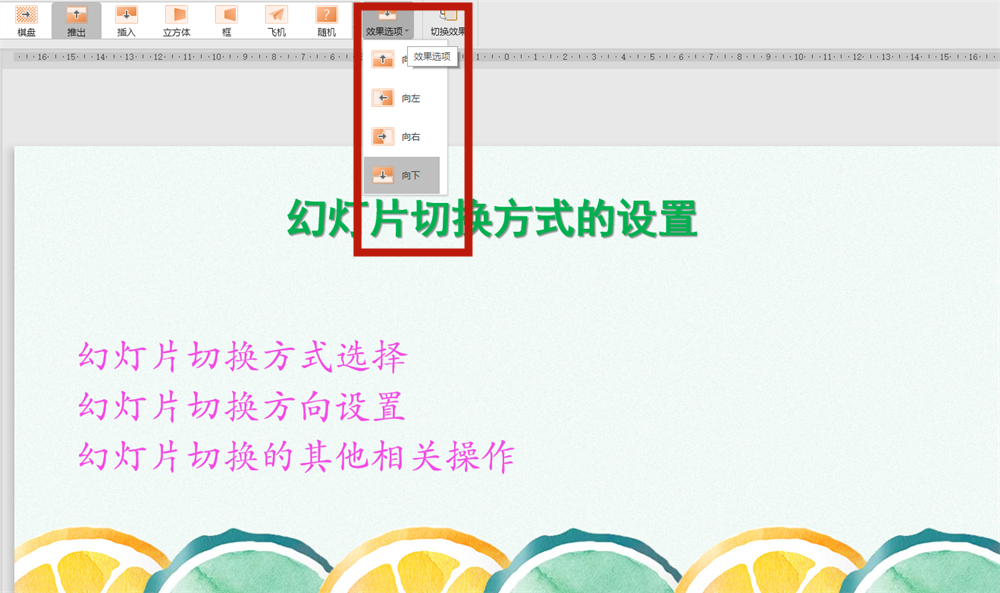Viewport: 1000px width, 593px height.
Task: Choose 向下 direction option
Action: pyautogui.click(x=402, y=175)
